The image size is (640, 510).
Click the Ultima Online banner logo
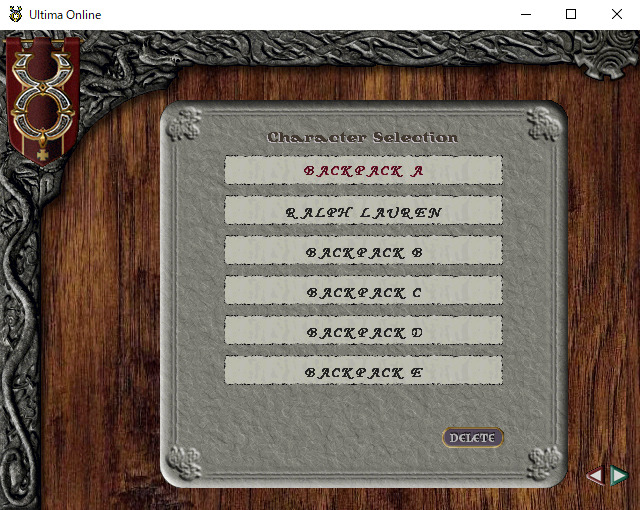coord(42,100)
